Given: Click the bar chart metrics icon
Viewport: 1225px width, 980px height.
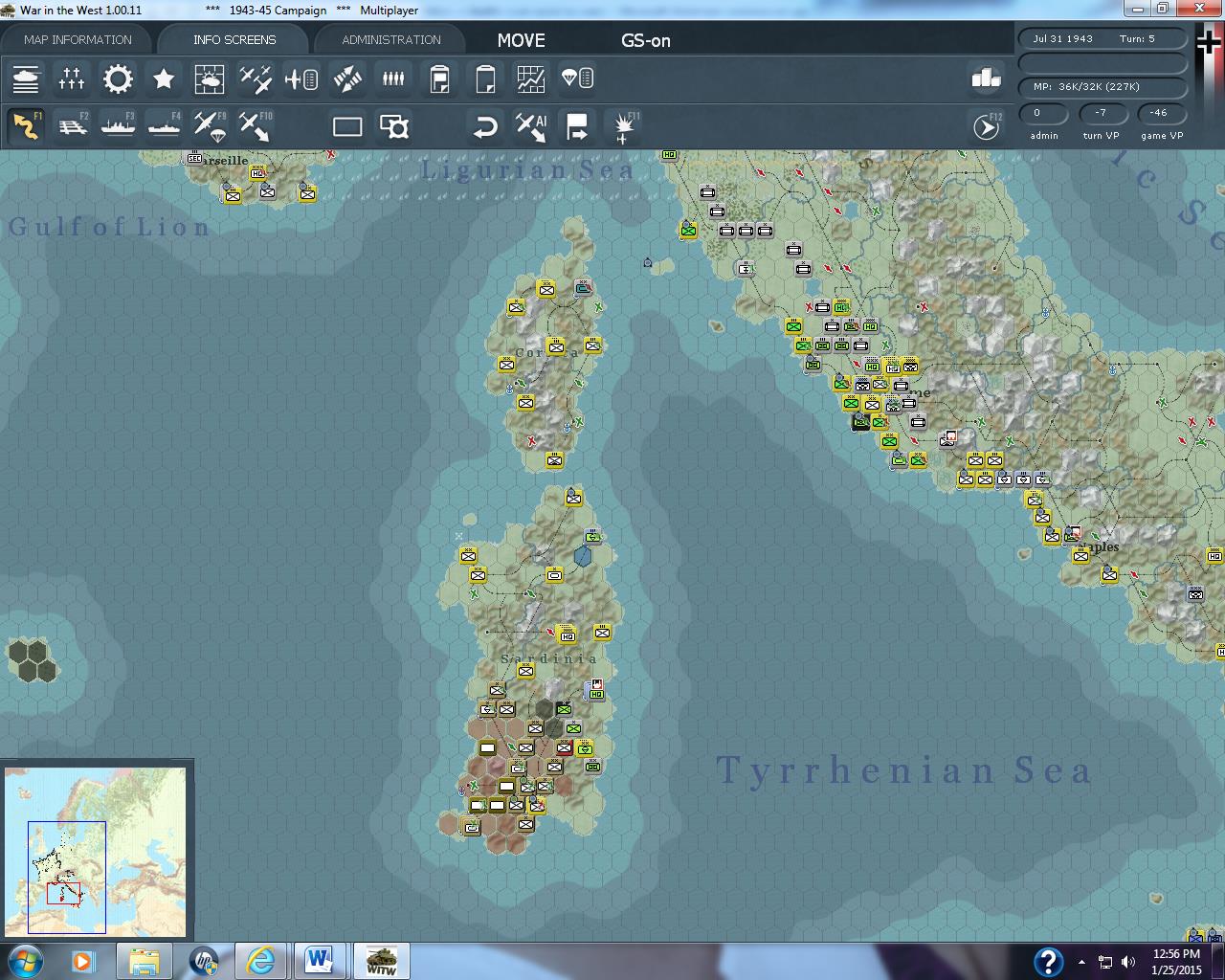Looking at the screenshot, I should tap(986, 78).
